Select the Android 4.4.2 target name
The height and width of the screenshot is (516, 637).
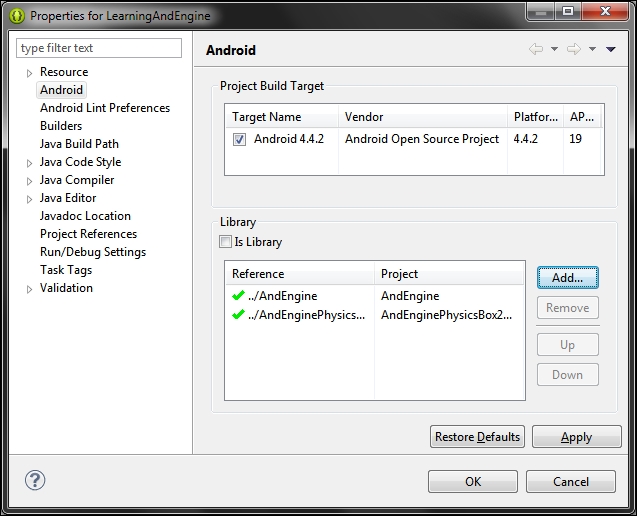point(289,139)
